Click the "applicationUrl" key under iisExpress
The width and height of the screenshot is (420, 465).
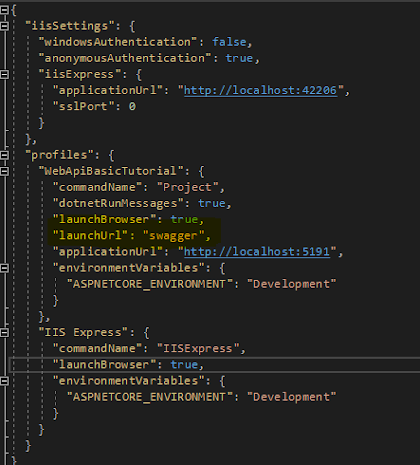click(108, 90)
